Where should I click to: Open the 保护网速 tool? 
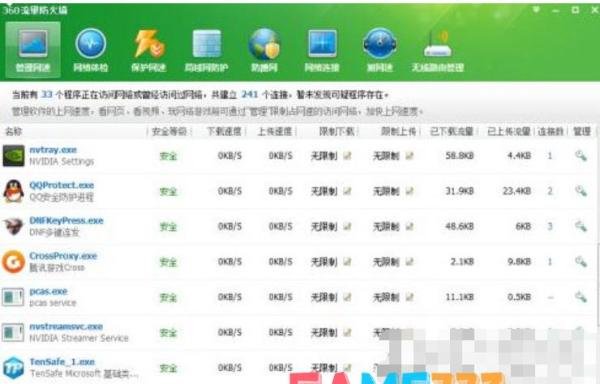coord(148,50)
